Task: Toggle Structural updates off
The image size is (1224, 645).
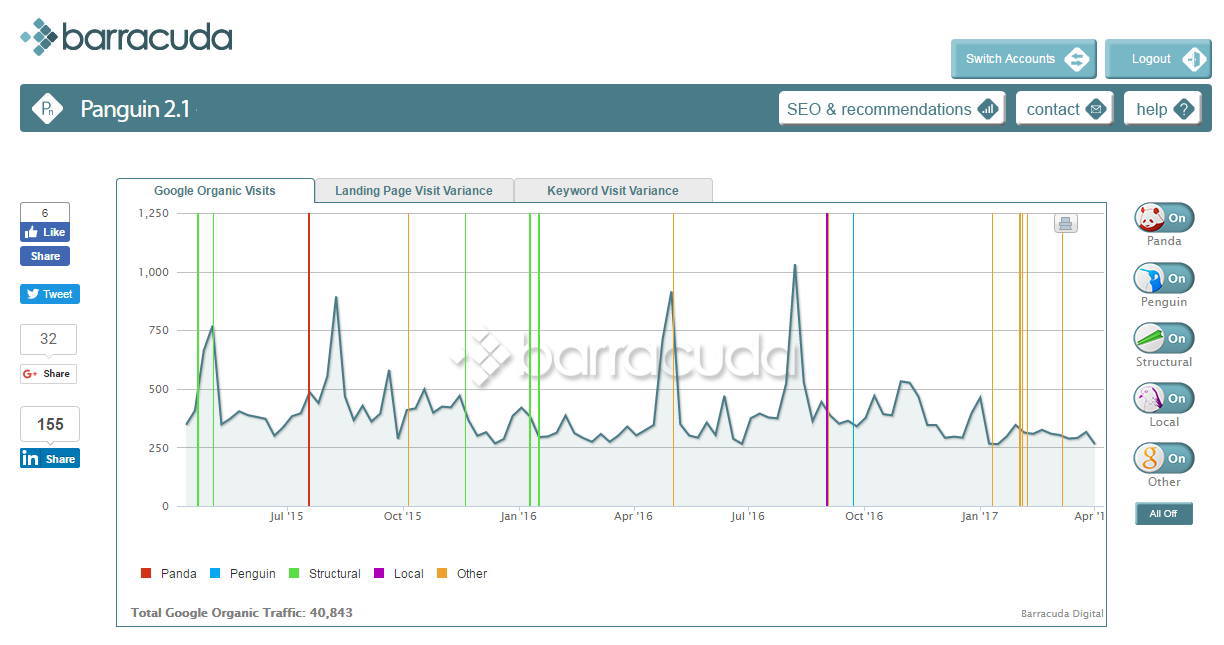Action: pyautogui.click(x=1164, y=338)
